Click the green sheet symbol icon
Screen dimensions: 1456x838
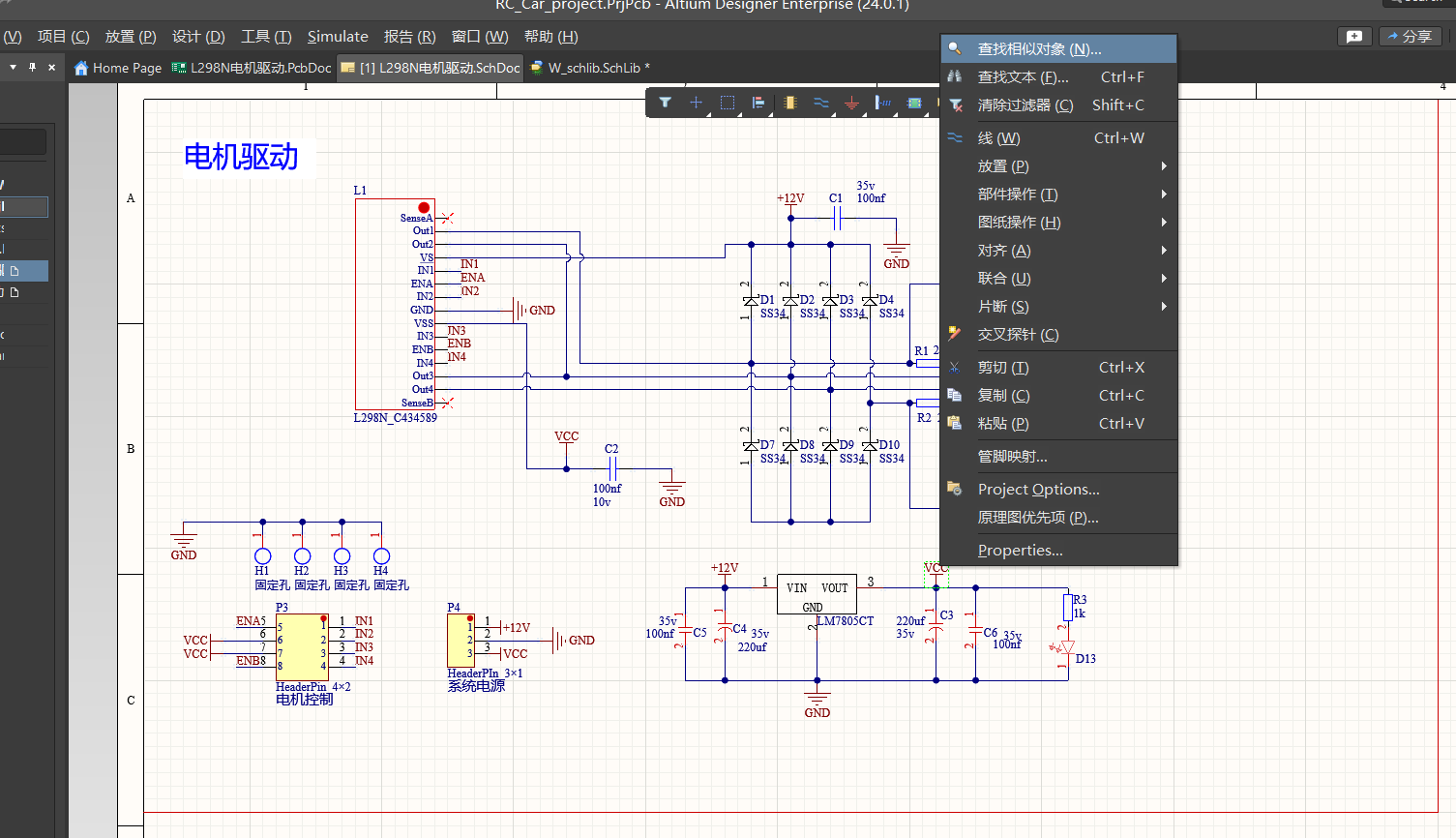click(x=914, y=103)
